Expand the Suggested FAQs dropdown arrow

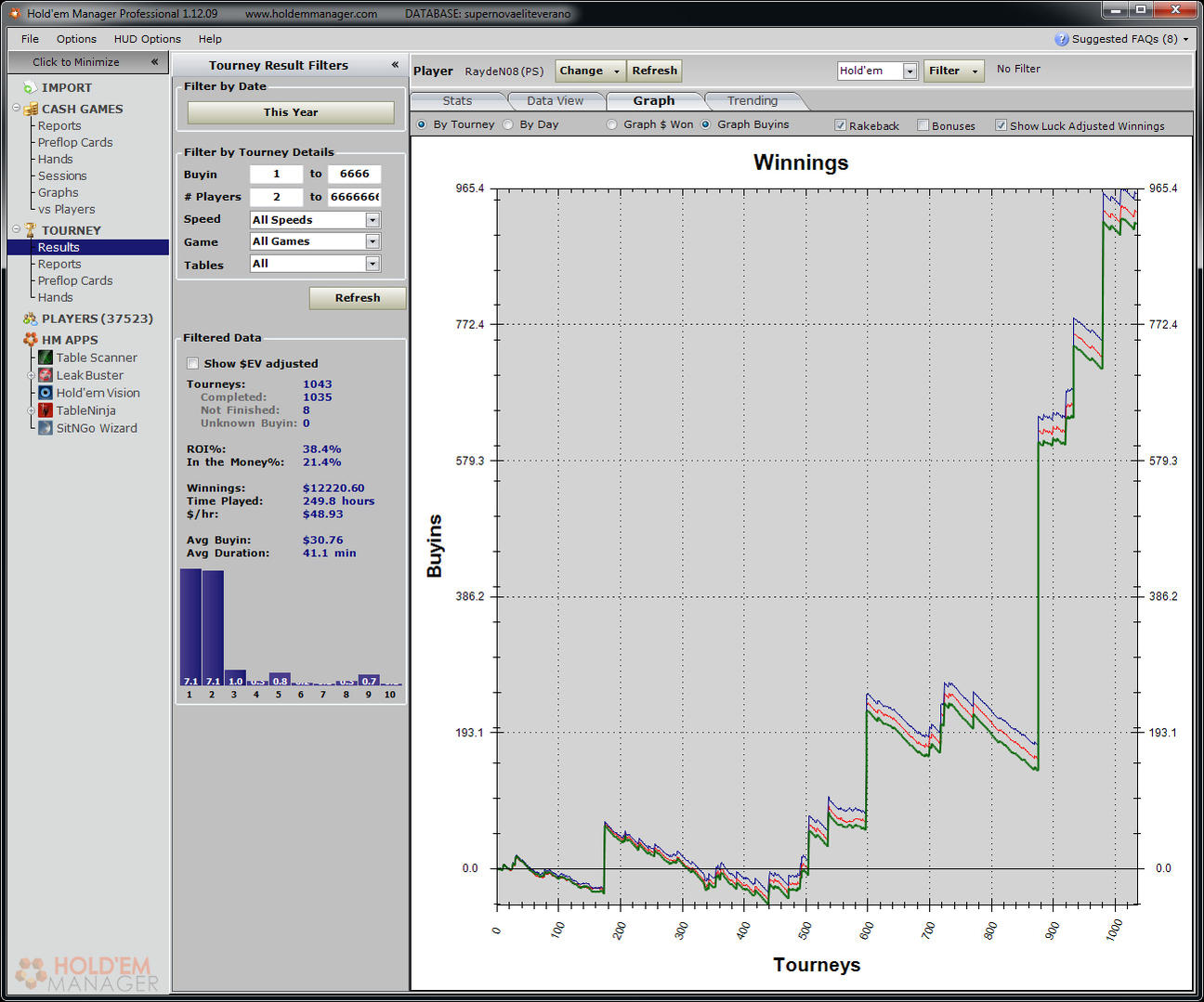click(1185, 39)
